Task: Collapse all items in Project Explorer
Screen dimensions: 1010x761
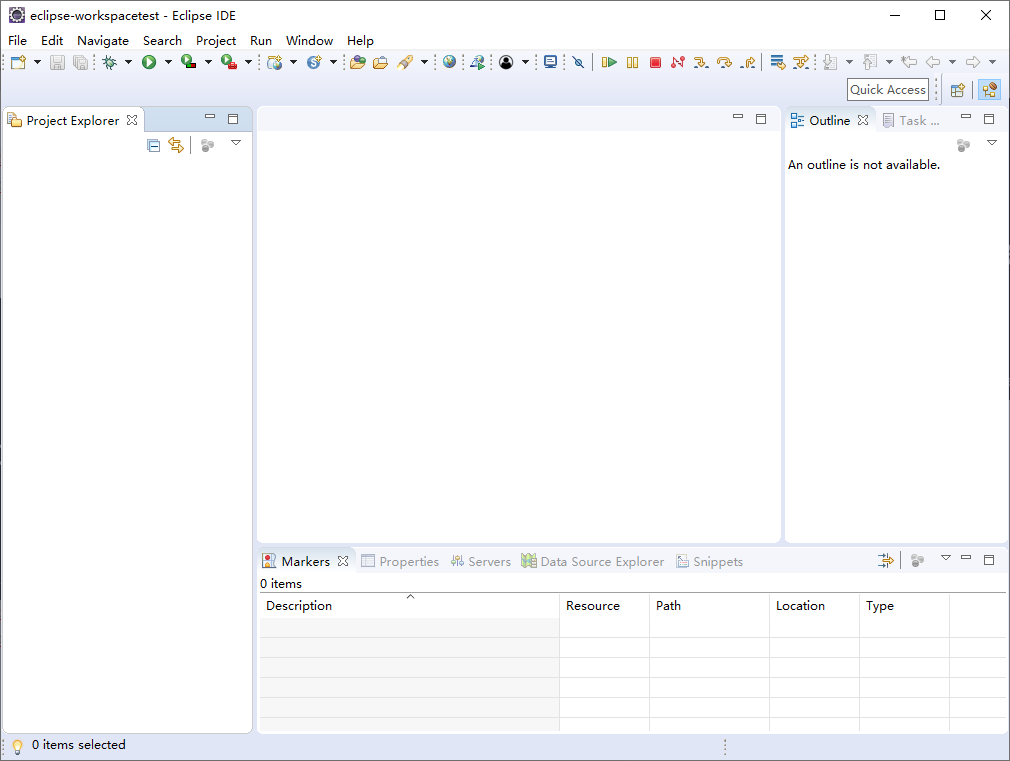Action: pyautogui.click(x=153, y=145)
